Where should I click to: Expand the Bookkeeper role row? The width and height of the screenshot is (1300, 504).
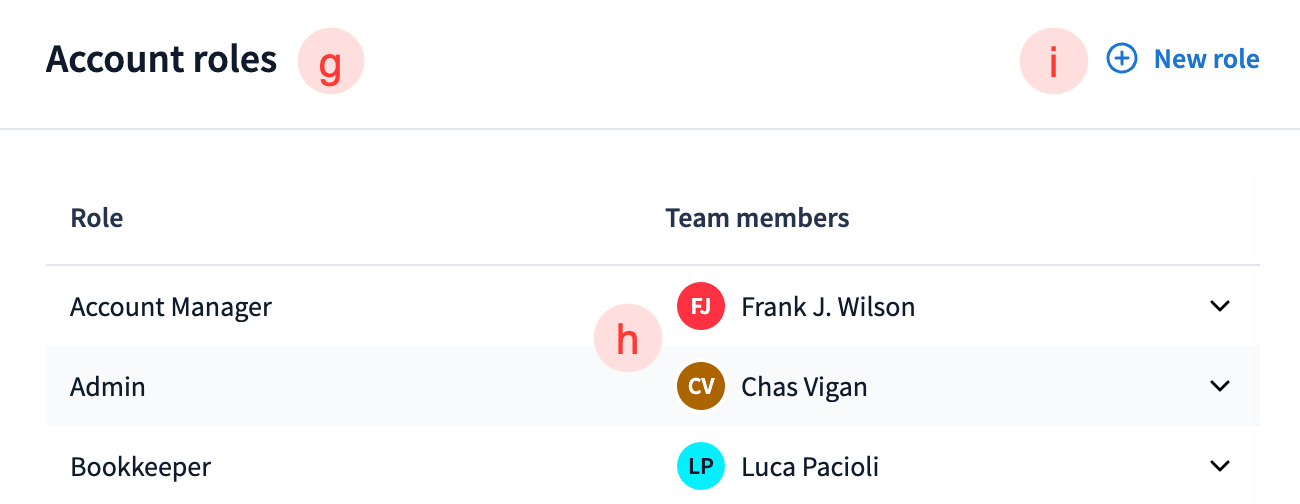[x=1219, y=466]
